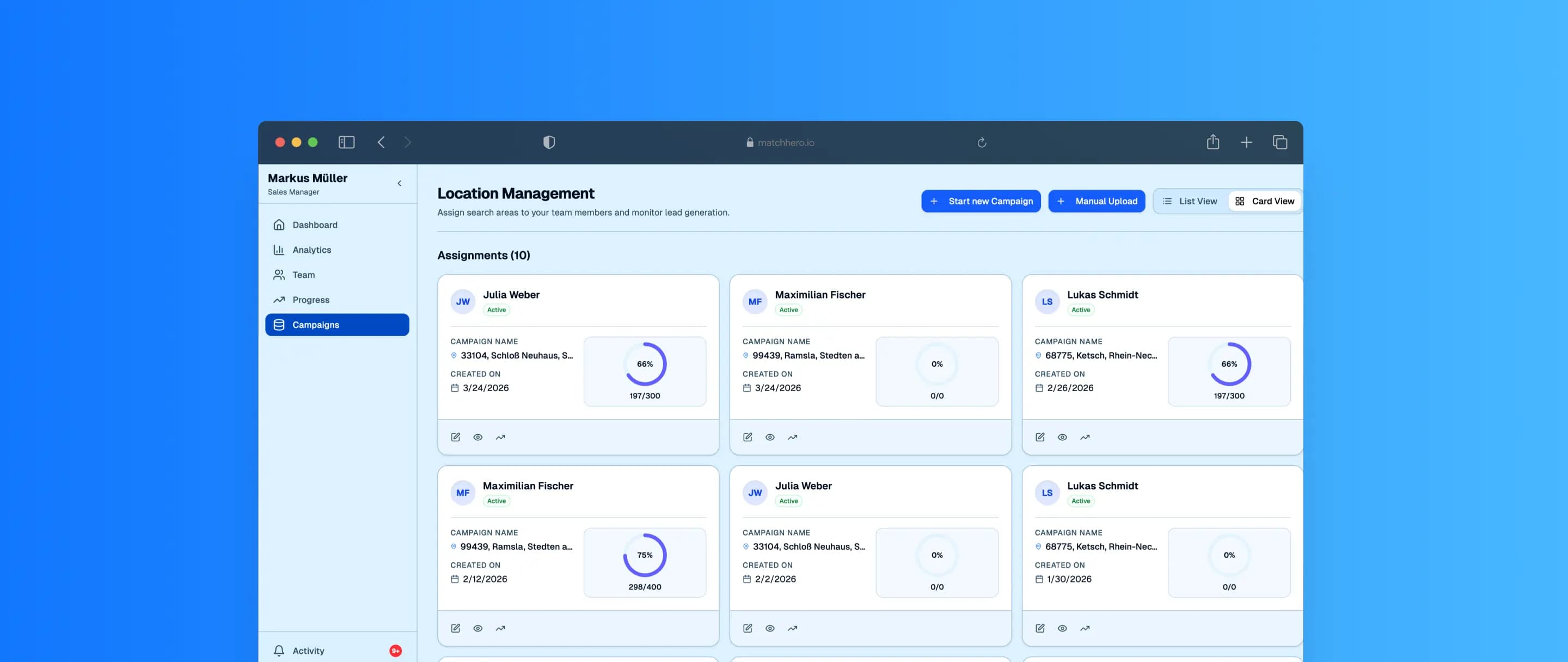Open browser tab overview icon

point(1279,143)
